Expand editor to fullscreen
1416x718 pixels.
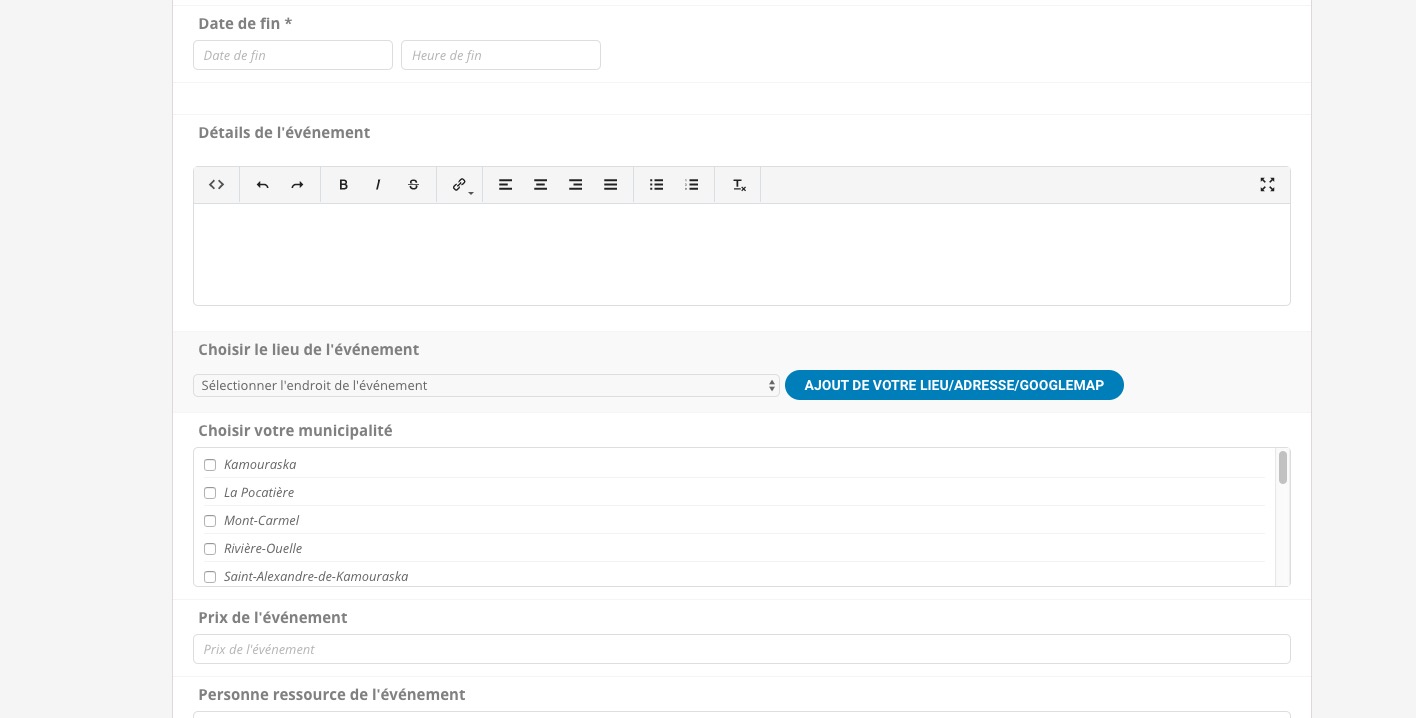[1267, 185]
